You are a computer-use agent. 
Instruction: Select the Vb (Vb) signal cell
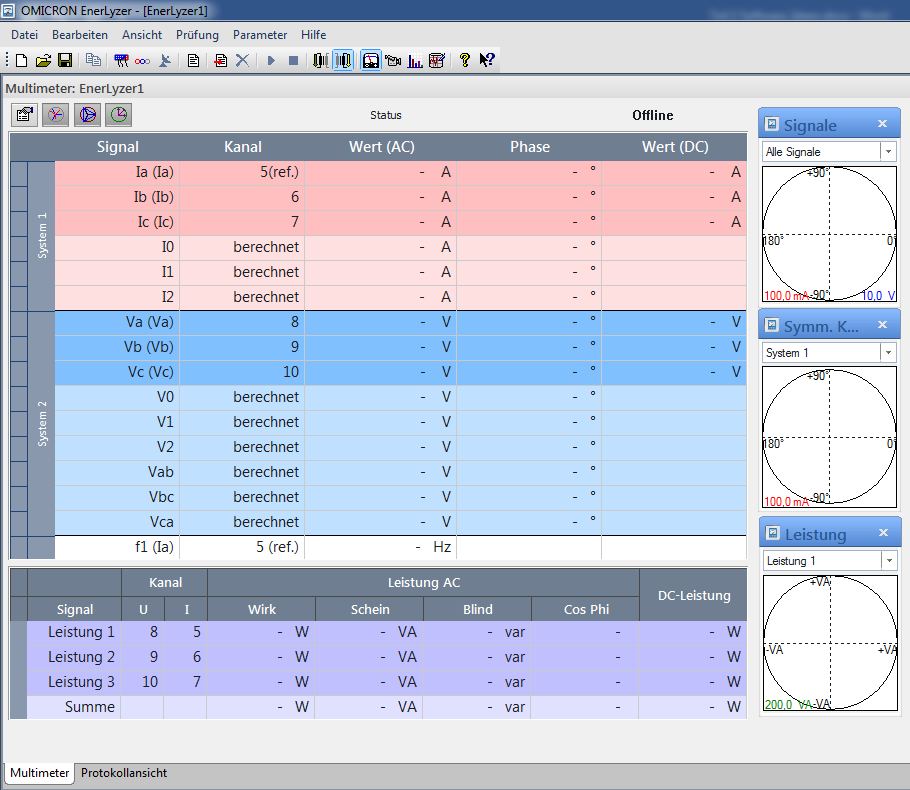click(117, 347)
